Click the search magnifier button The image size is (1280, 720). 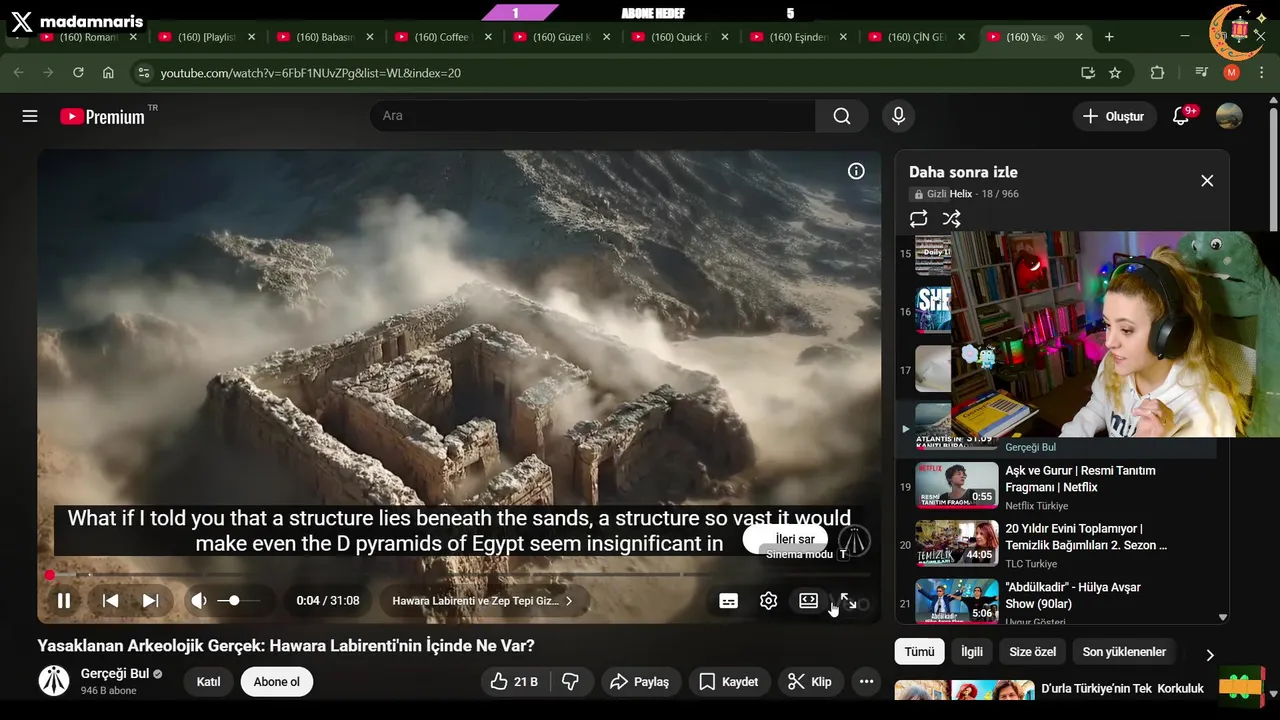point(842,116)
